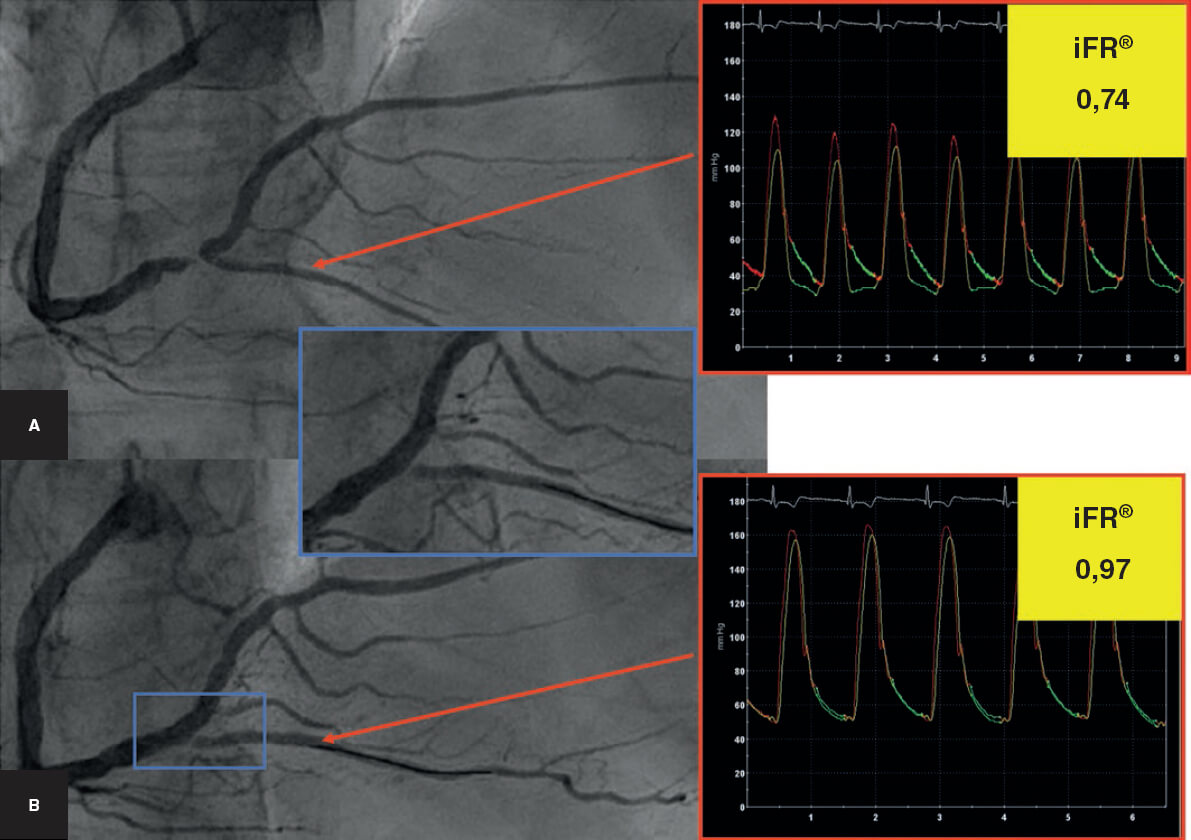Click inside small blue rectangle in angiogram B
This screenshot has width=1191, height=840.
click(x=199, y=730)
